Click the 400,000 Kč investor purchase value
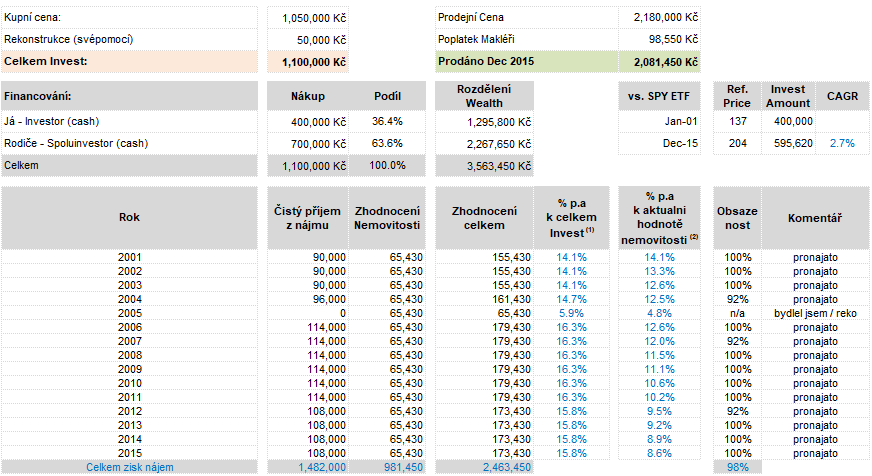 point(308,122)
